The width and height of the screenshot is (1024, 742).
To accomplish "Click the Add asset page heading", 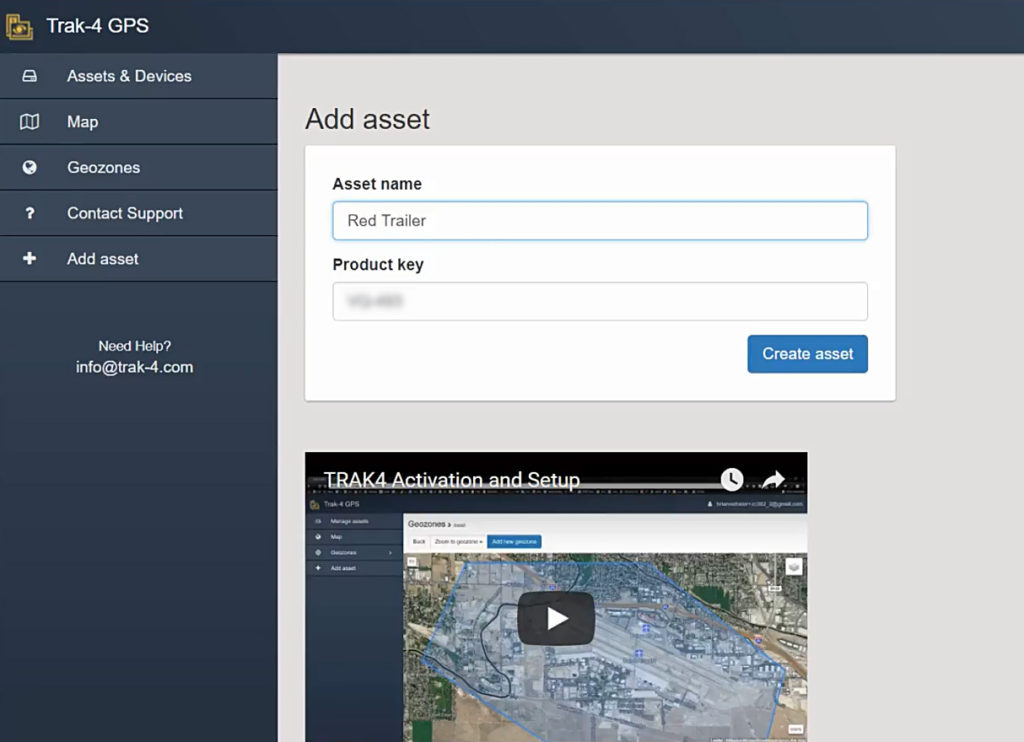I will click(368, 120).
